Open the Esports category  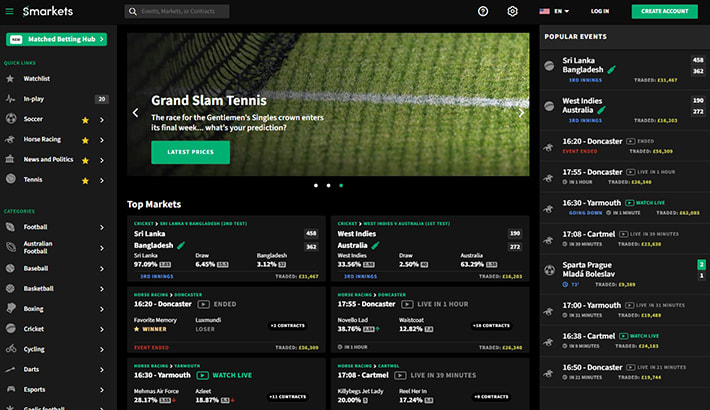(x=34, y=389)
